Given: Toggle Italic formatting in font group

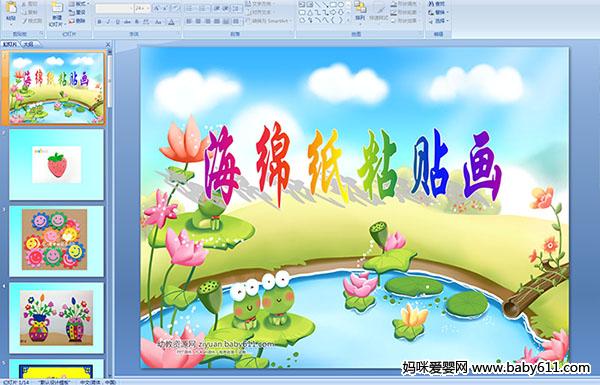Looking at the screenshot, I should tap(108, 22).
